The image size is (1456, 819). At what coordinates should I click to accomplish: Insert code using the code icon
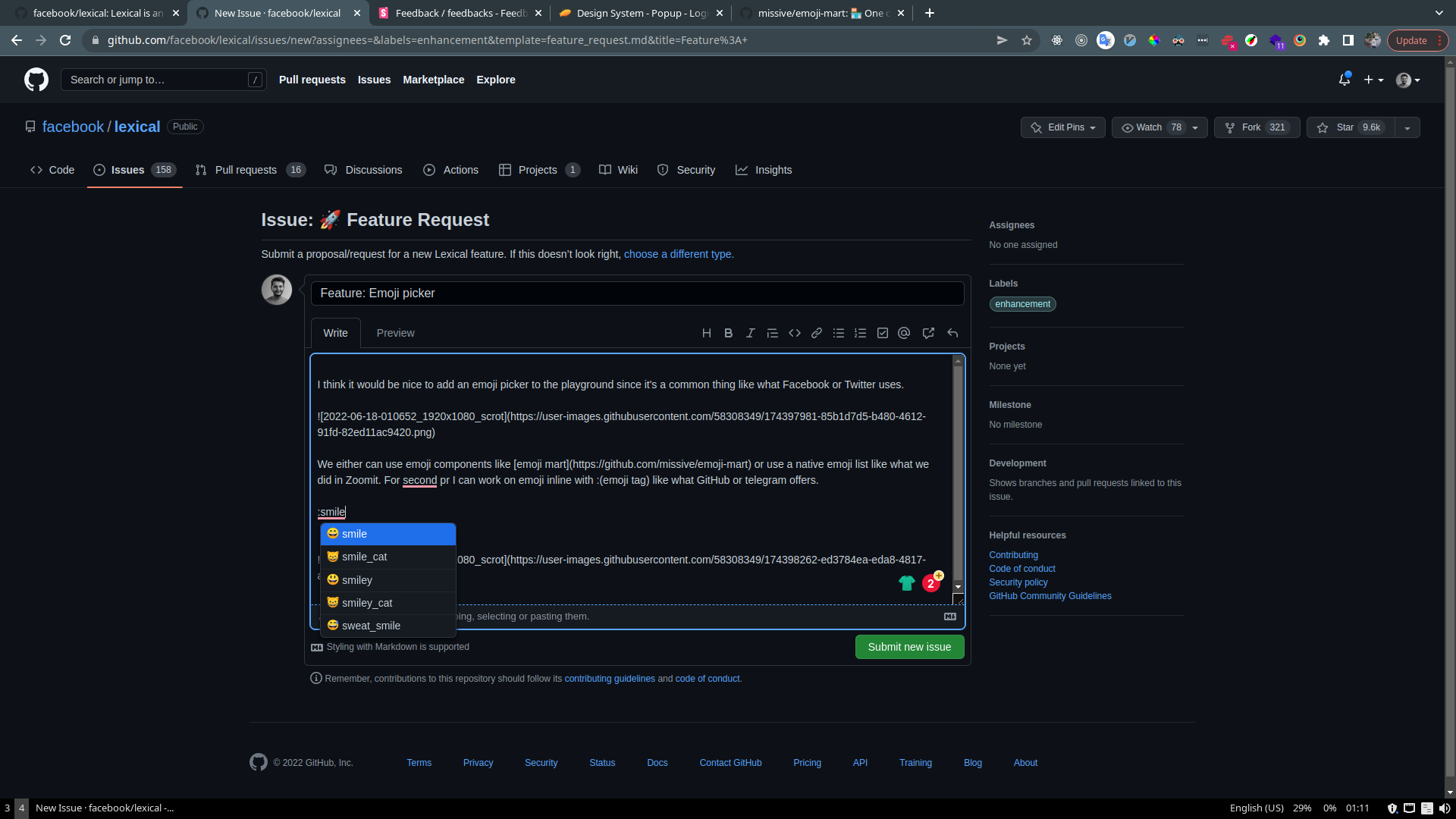795,333
